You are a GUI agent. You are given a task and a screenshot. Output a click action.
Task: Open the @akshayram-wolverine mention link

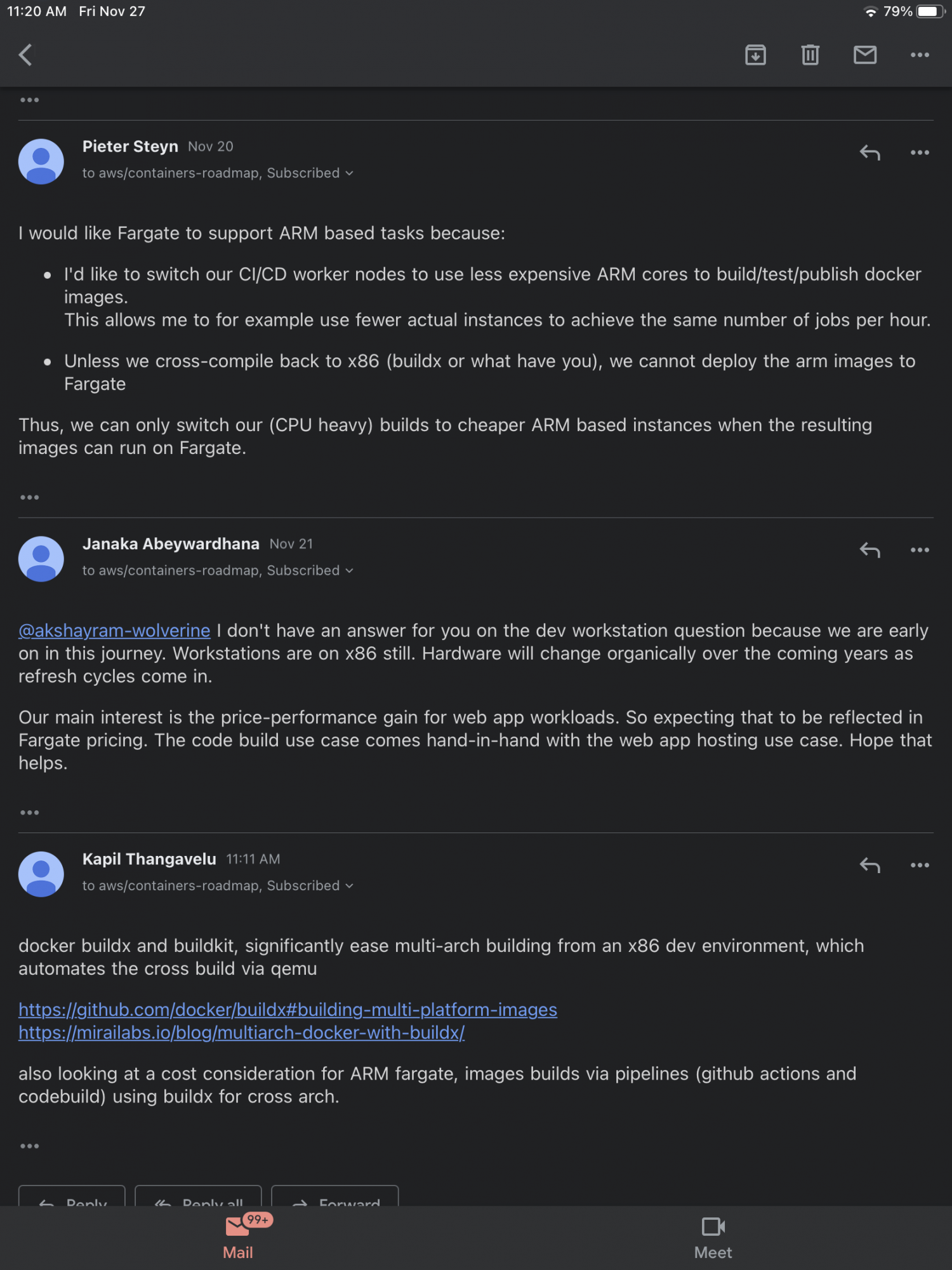pos(114,631)
